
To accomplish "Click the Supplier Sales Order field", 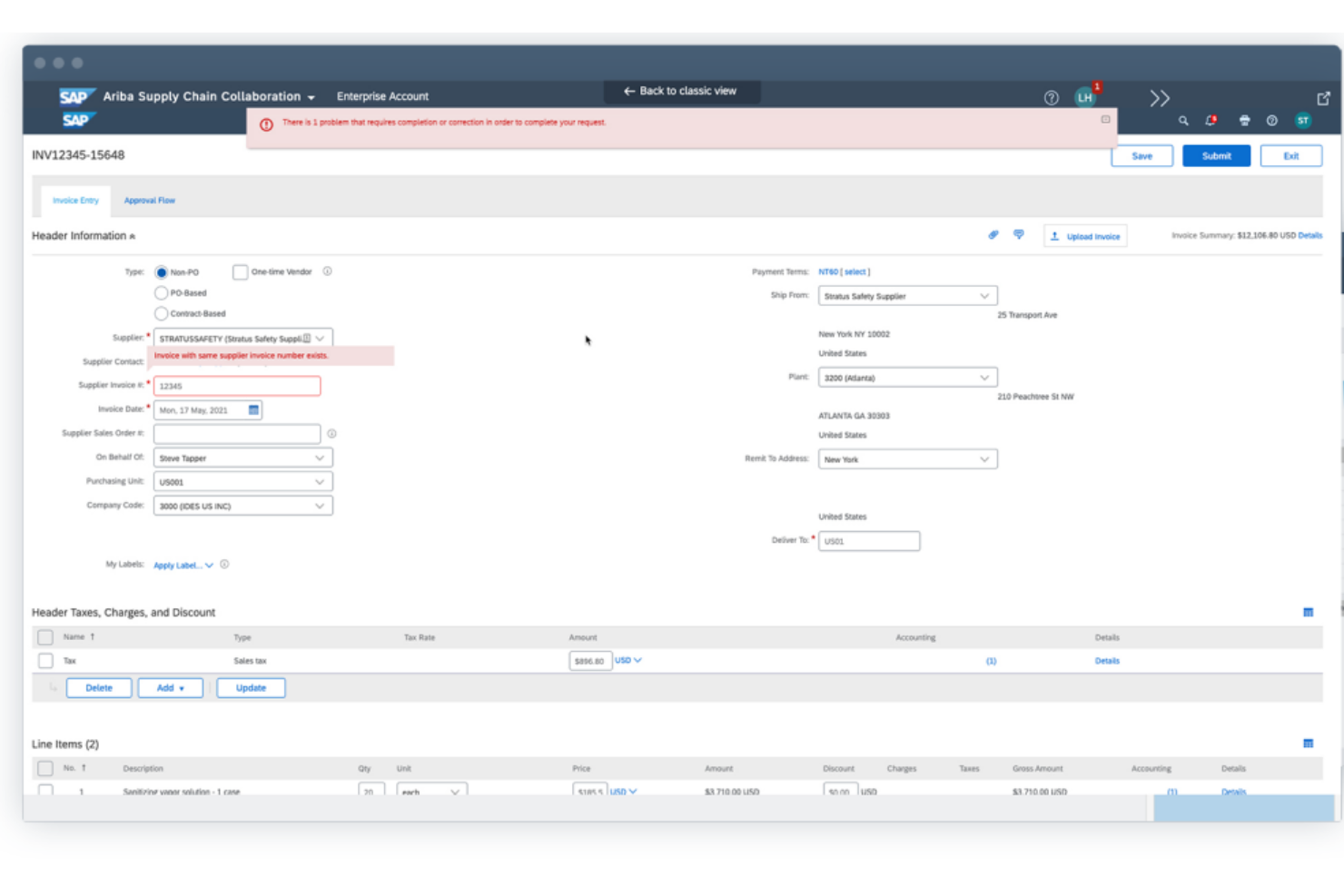I will click(237, 434).
